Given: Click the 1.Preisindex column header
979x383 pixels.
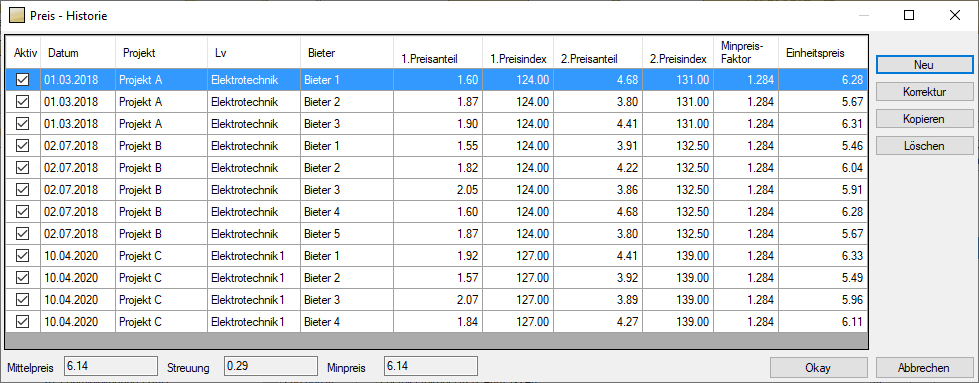Looking at the screenshot, I should pos(518,52).
